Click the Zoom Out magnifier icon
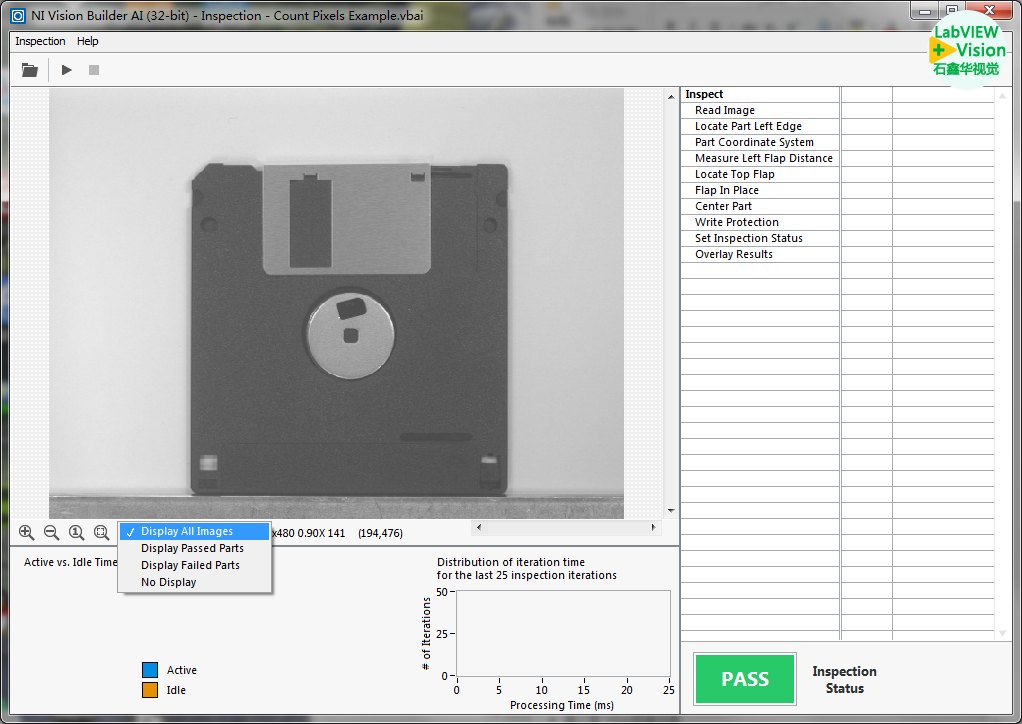The width and height of the screenshot is (1022, 724). 51,533
